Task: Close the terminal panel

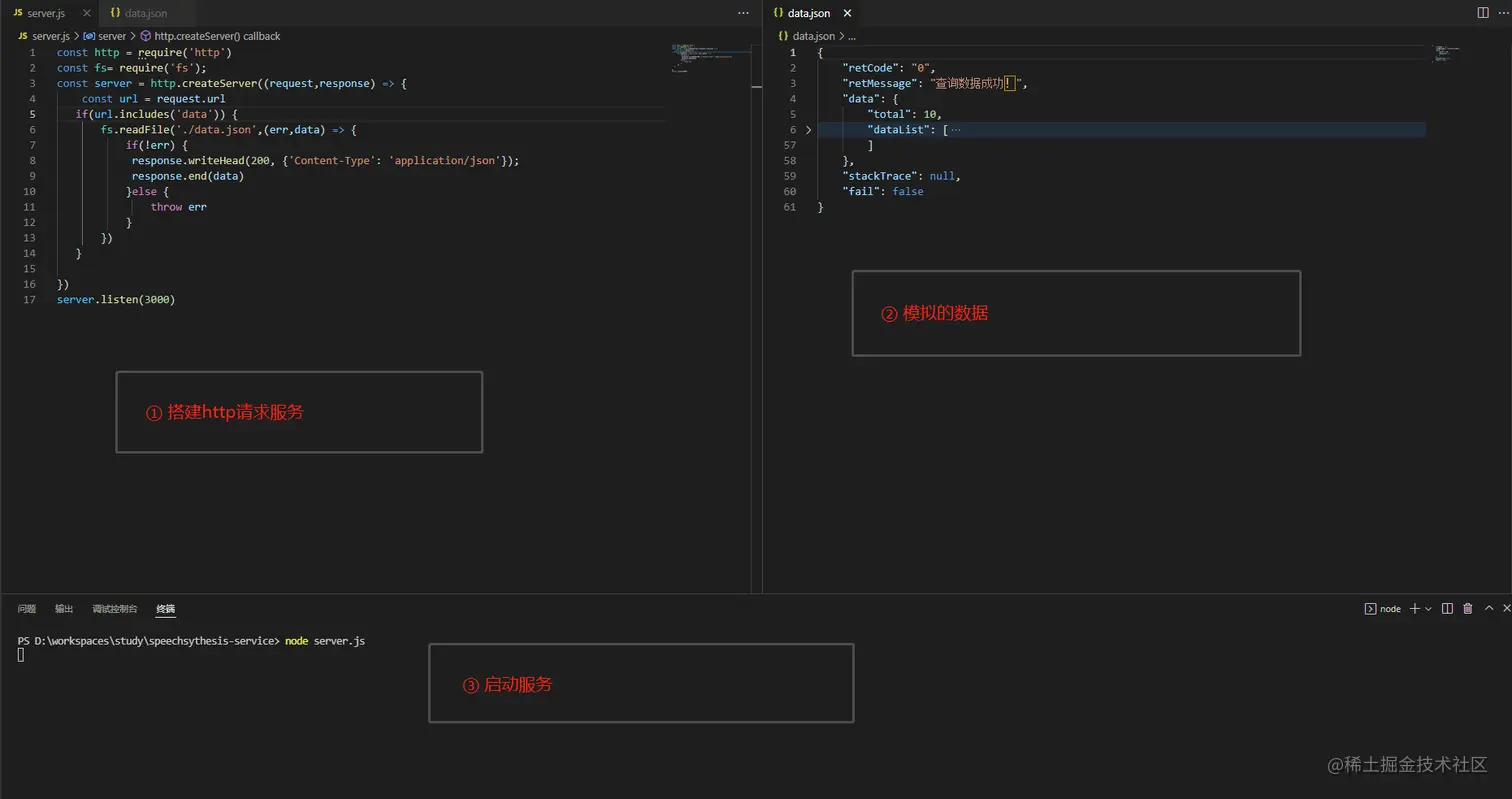Action: [x=1506, y=609]
